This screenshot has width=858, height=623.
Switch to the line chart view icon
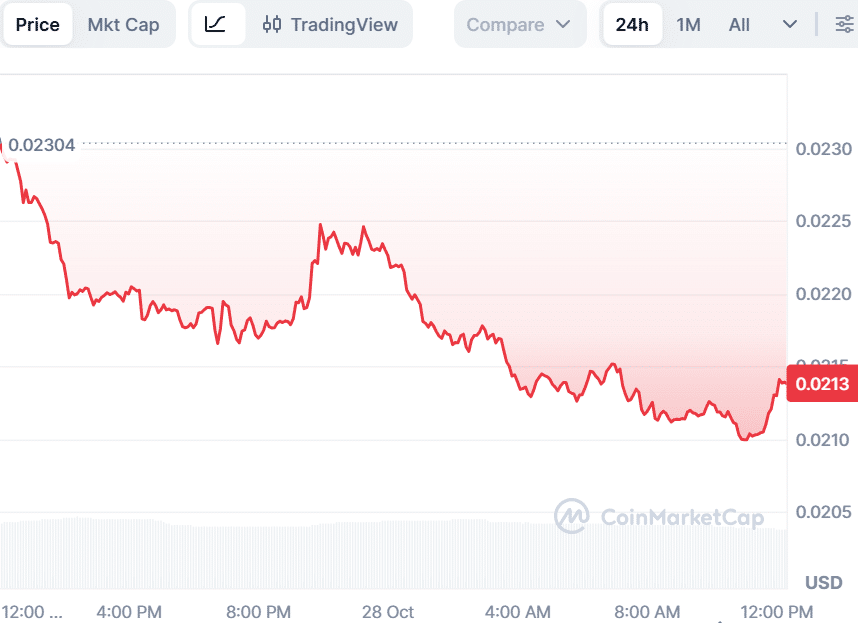coord(216,25)
